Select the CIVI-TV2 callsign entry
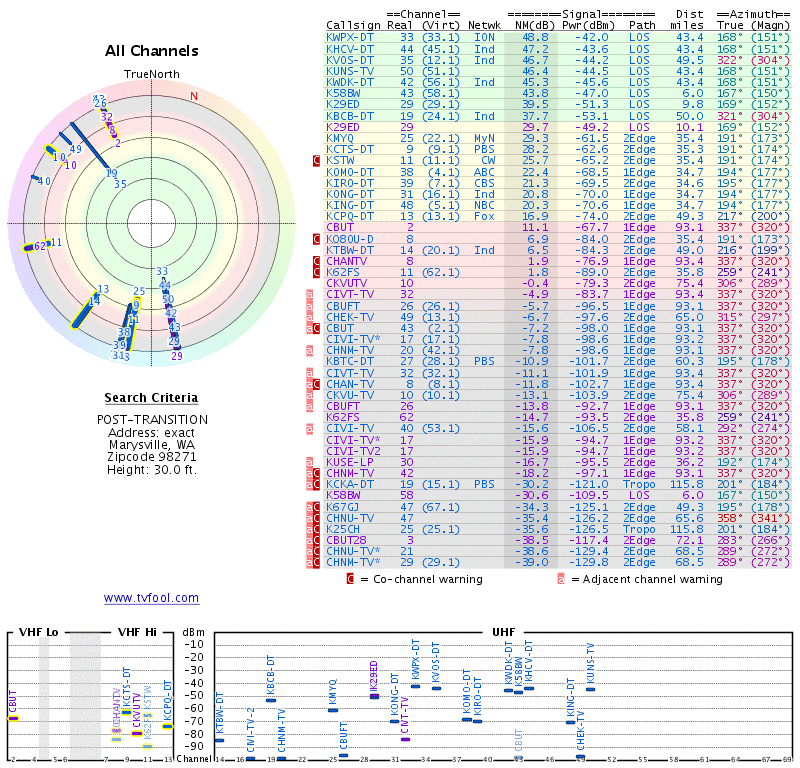The width and height of the screenshot is (800, 768). [x=354, y=451]
